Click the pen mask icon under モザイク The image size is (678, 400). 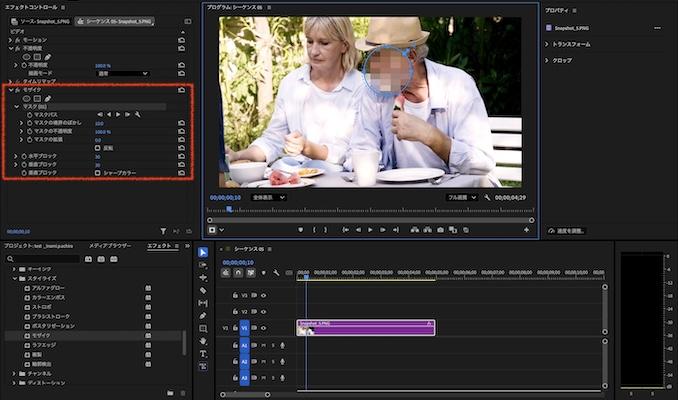tap(47, 98)
